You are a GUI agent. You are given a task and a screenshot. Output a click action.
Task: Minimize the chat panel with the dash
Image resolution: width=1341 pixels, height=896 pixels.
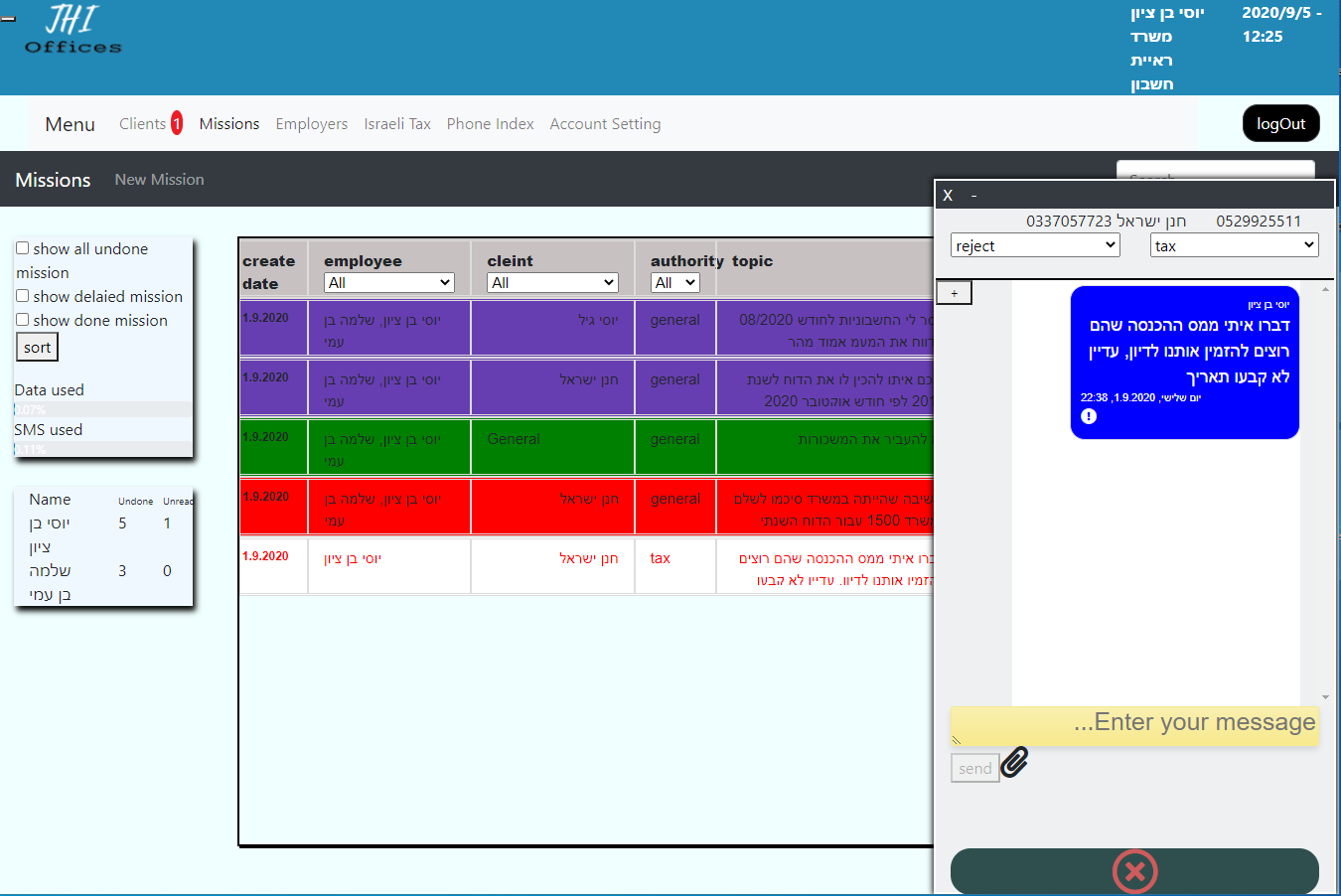pyautogui.click(x=973, y=196)
